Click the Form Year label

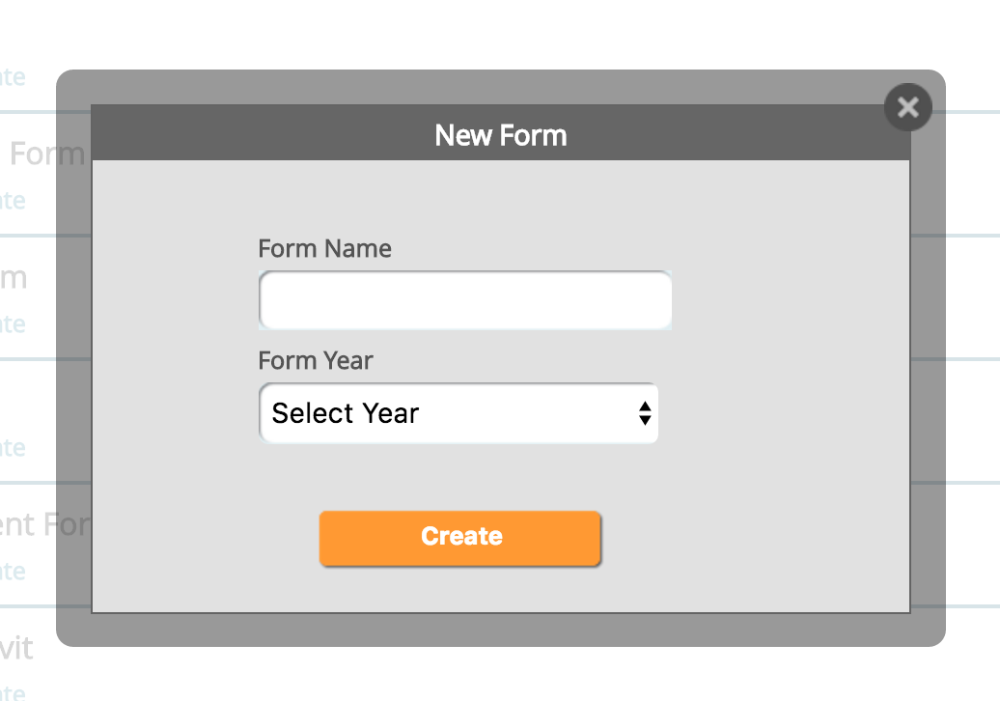(x=316, y=361)
